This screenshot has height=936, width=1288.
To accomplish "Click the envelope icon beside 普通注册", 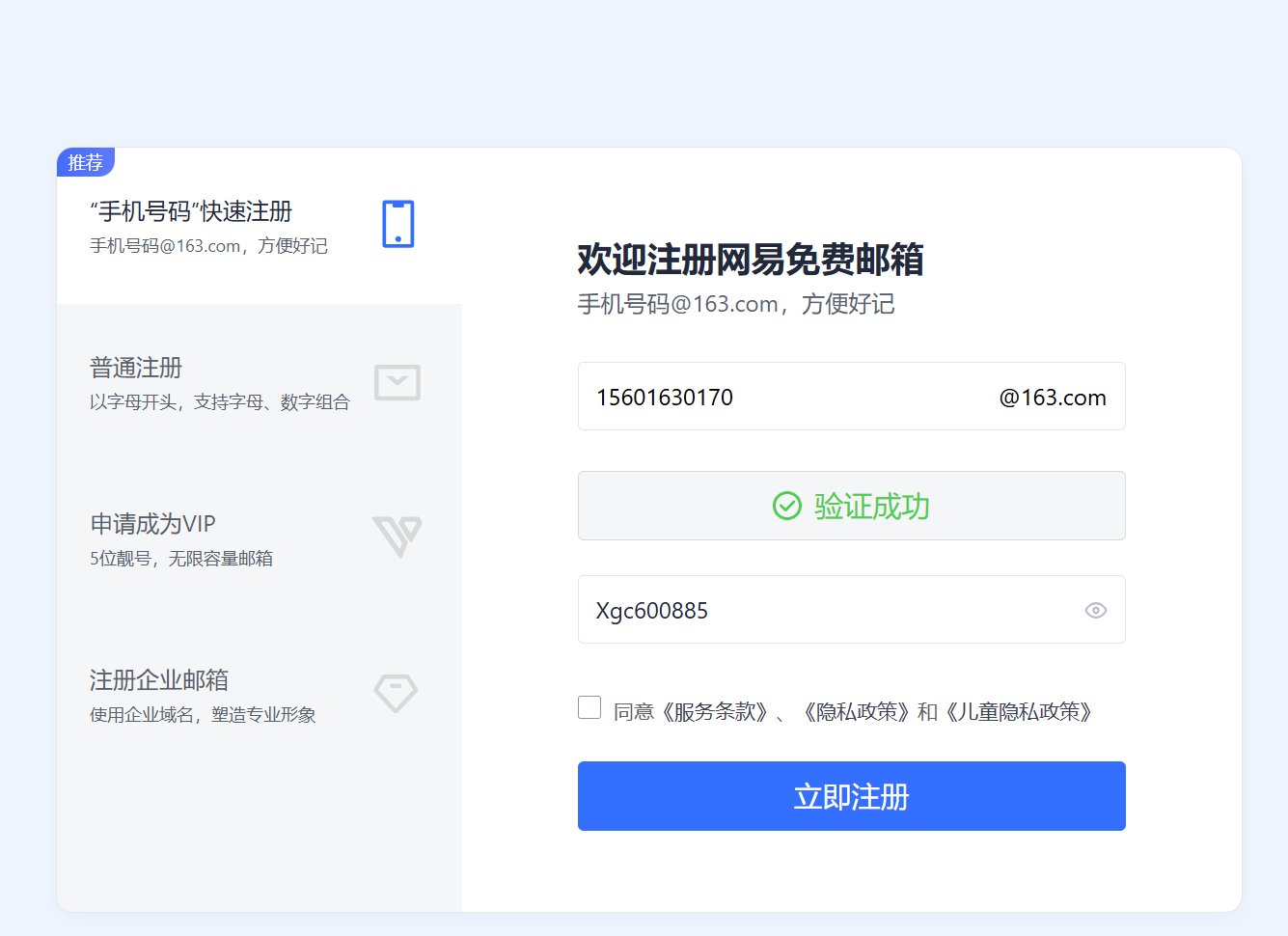I will tap(397, 382).
